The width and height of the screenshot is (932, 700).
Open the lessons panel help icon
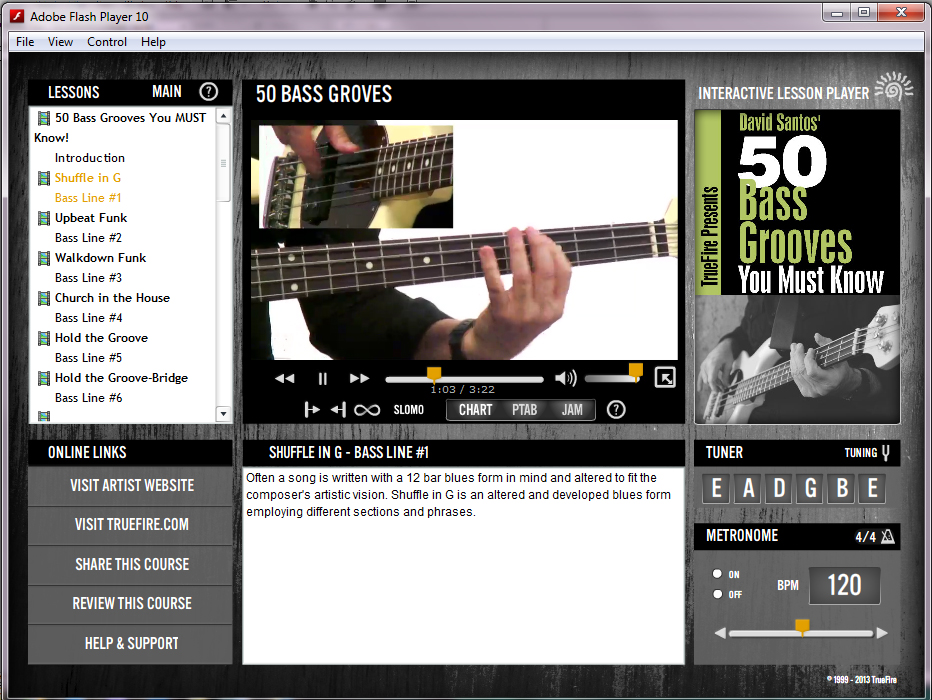(x=209, y=92)
